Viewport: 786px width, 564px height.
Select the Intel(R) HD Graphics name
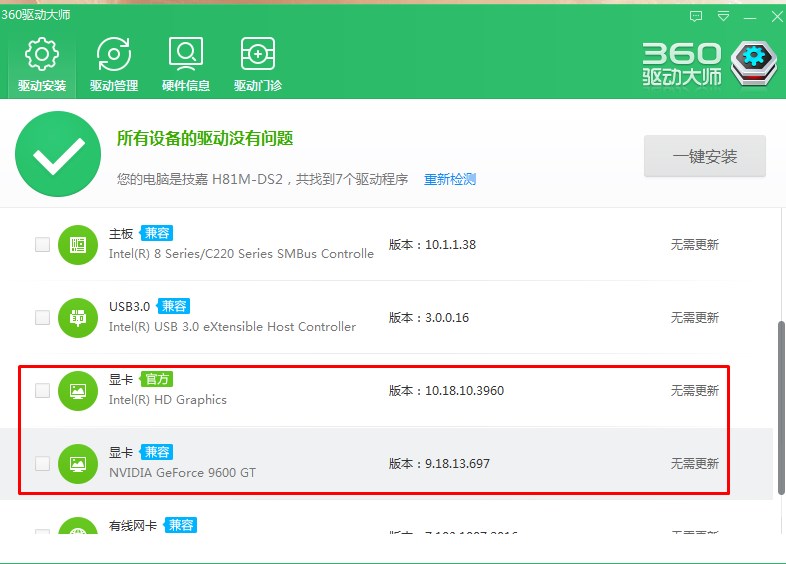click(x=167, y=400)
